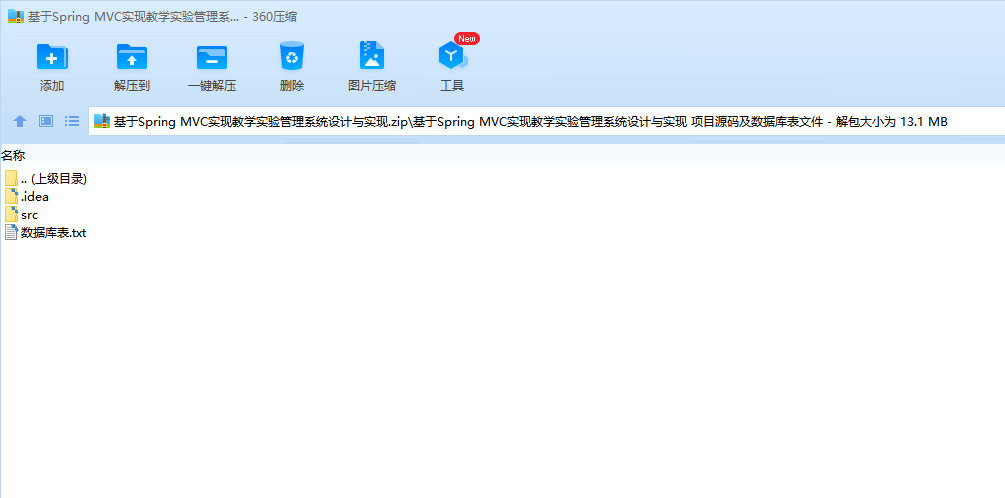Select the src folder
The width and height of the screenshot is (1005, 498).
click(21, 215)
